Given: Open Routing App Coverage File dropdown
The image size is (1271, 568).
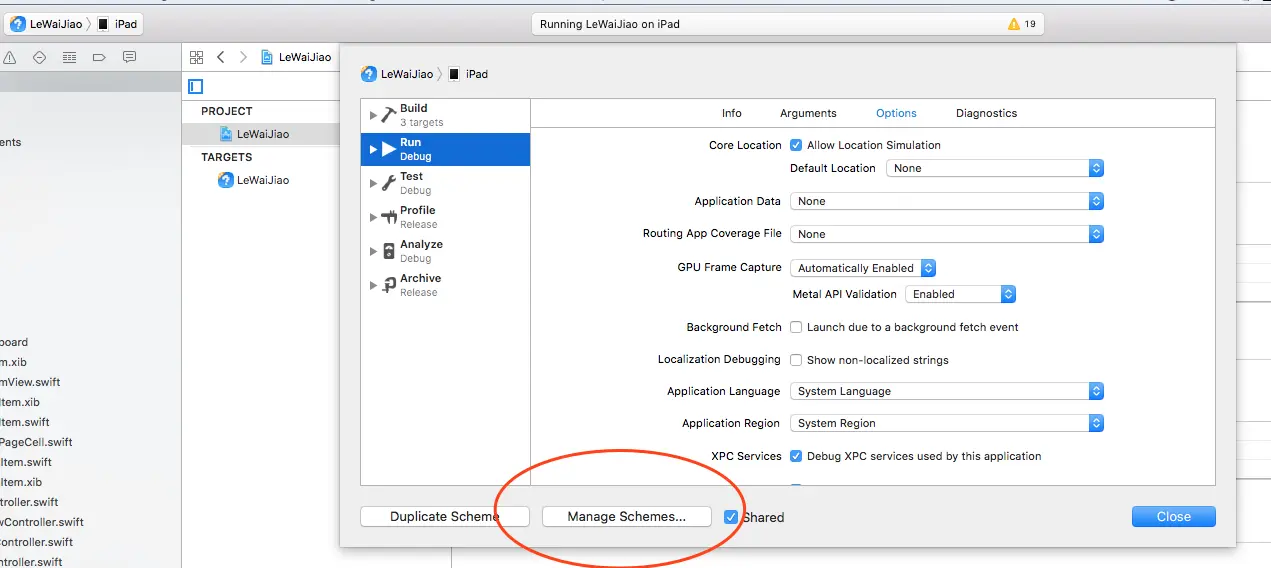Looking at the screenshot, I should tap(947, 234).
